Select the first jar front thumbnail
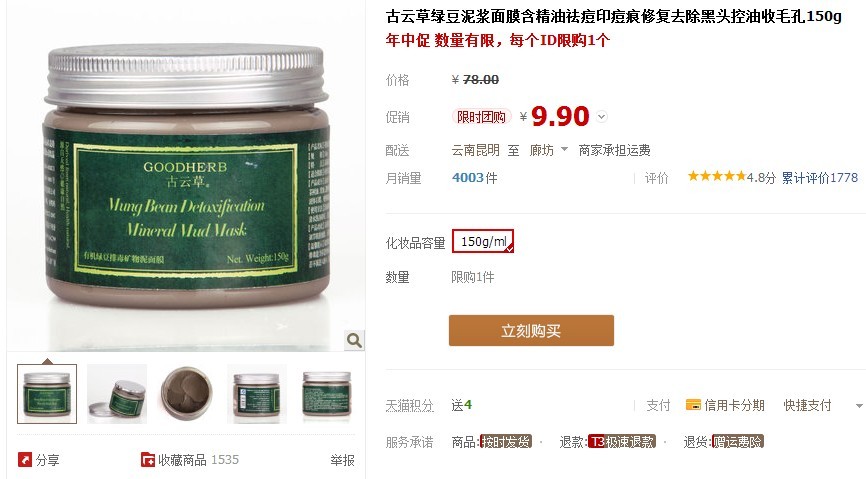The image size is (866, 479). (47, 394)
